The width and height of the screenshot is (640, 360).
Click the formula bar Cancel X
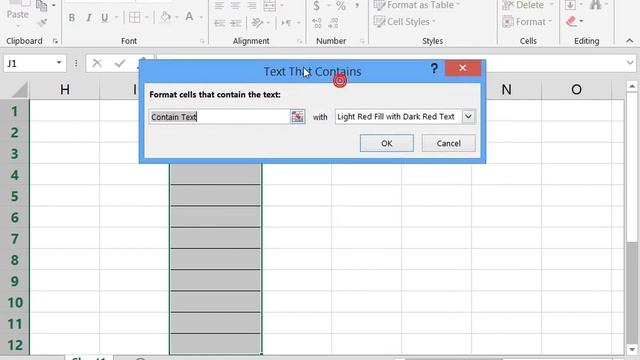[x=97, y=63]
